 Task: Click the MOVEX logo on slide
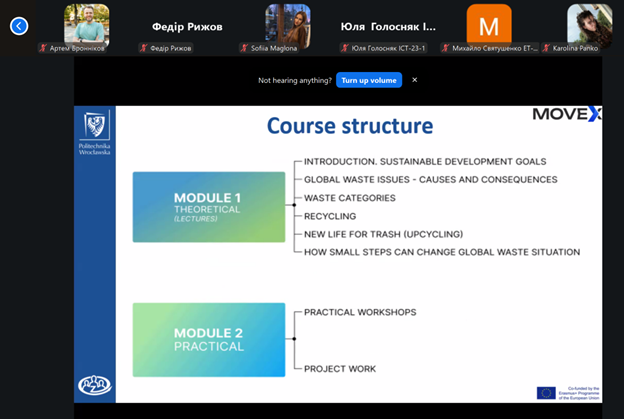[x=566, y=114]
